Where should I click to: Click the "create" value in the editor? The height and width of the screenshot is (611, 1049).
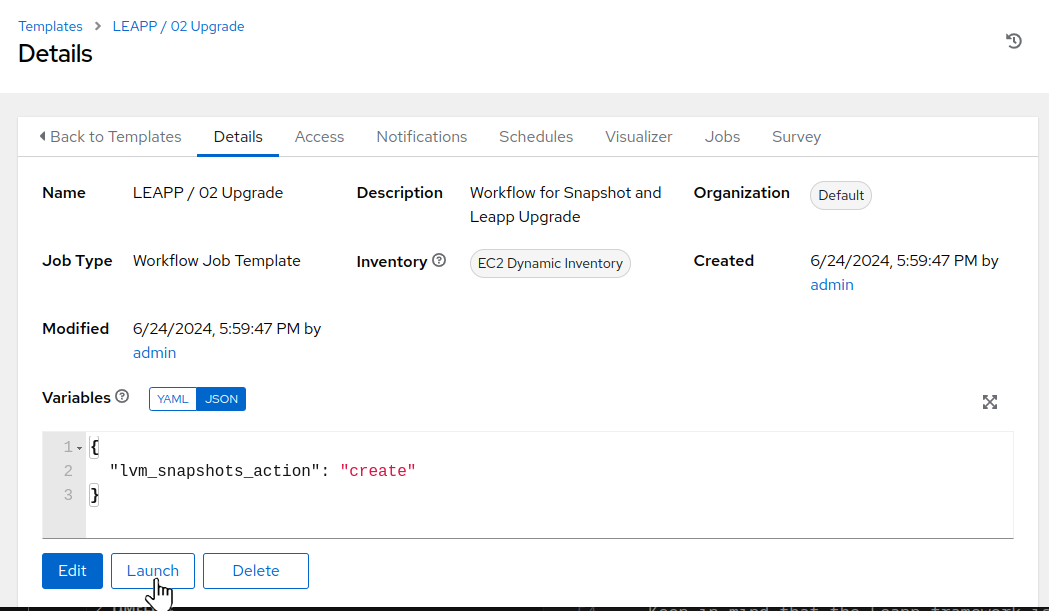[x=378, y=471]
